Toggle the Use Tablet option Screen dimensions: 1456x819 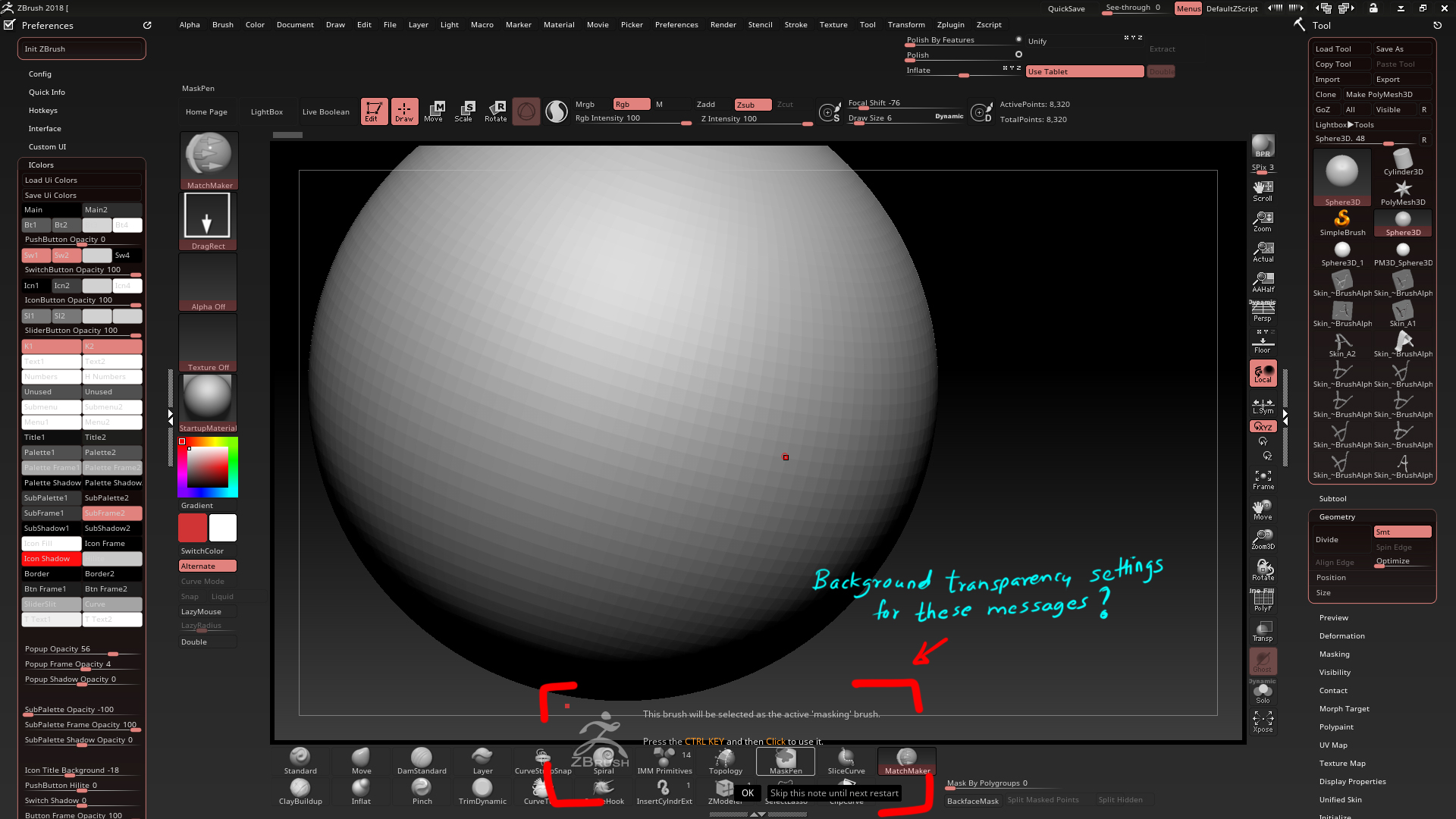click(x=1084, y=71)
